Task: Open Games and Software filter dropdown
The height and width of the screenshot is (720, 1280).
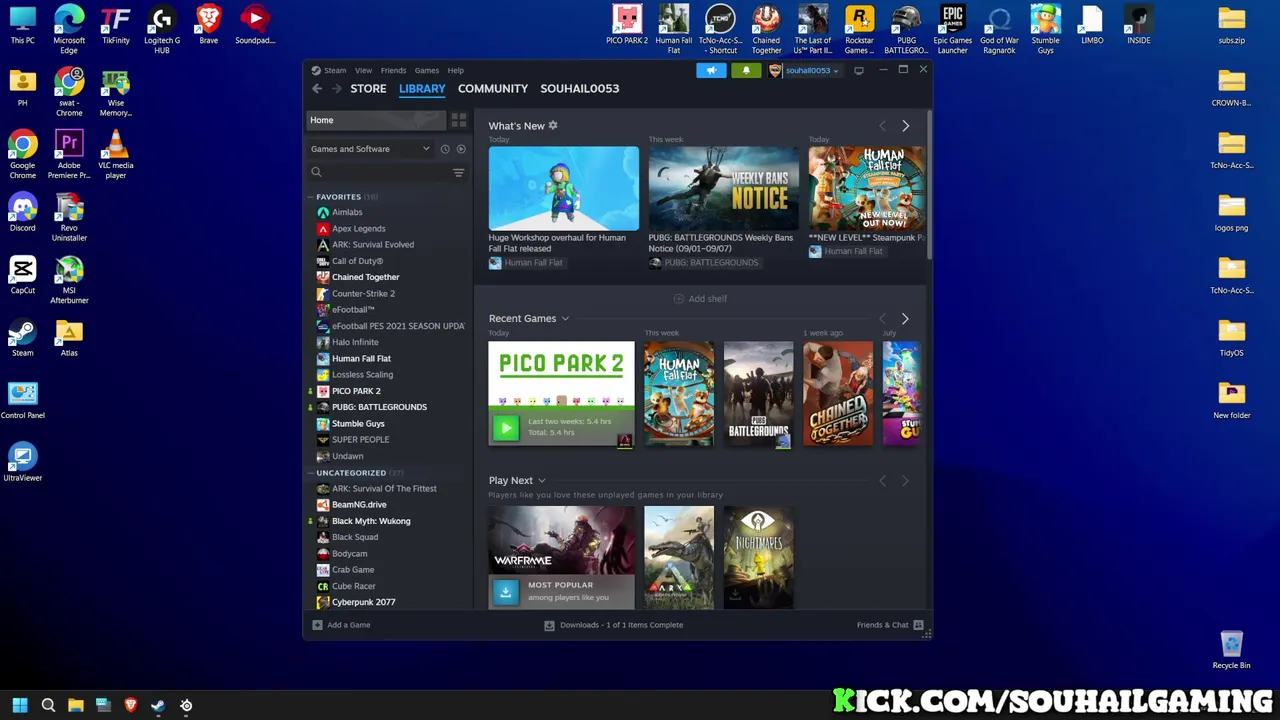Action: coord(370,149)
